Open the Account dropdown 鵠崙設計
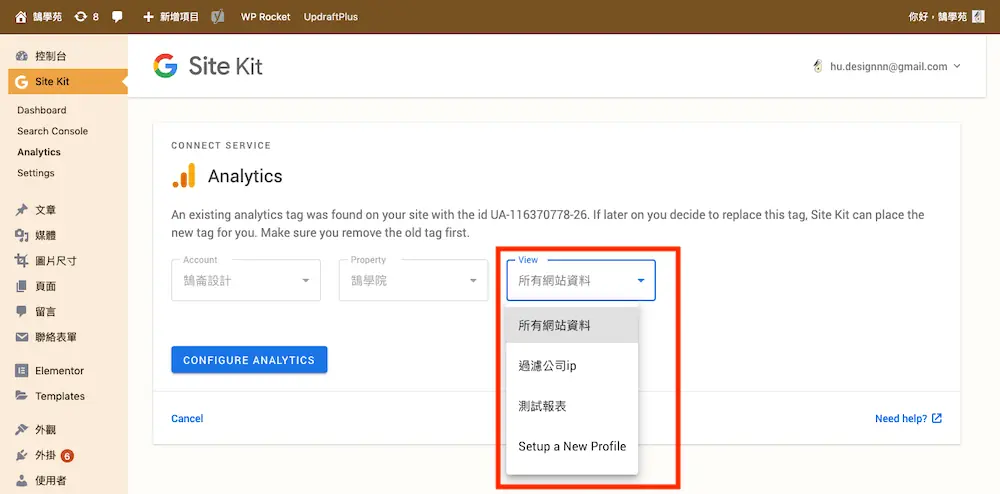The height and width of the screenshot is (494, 1000). point(246,280)
